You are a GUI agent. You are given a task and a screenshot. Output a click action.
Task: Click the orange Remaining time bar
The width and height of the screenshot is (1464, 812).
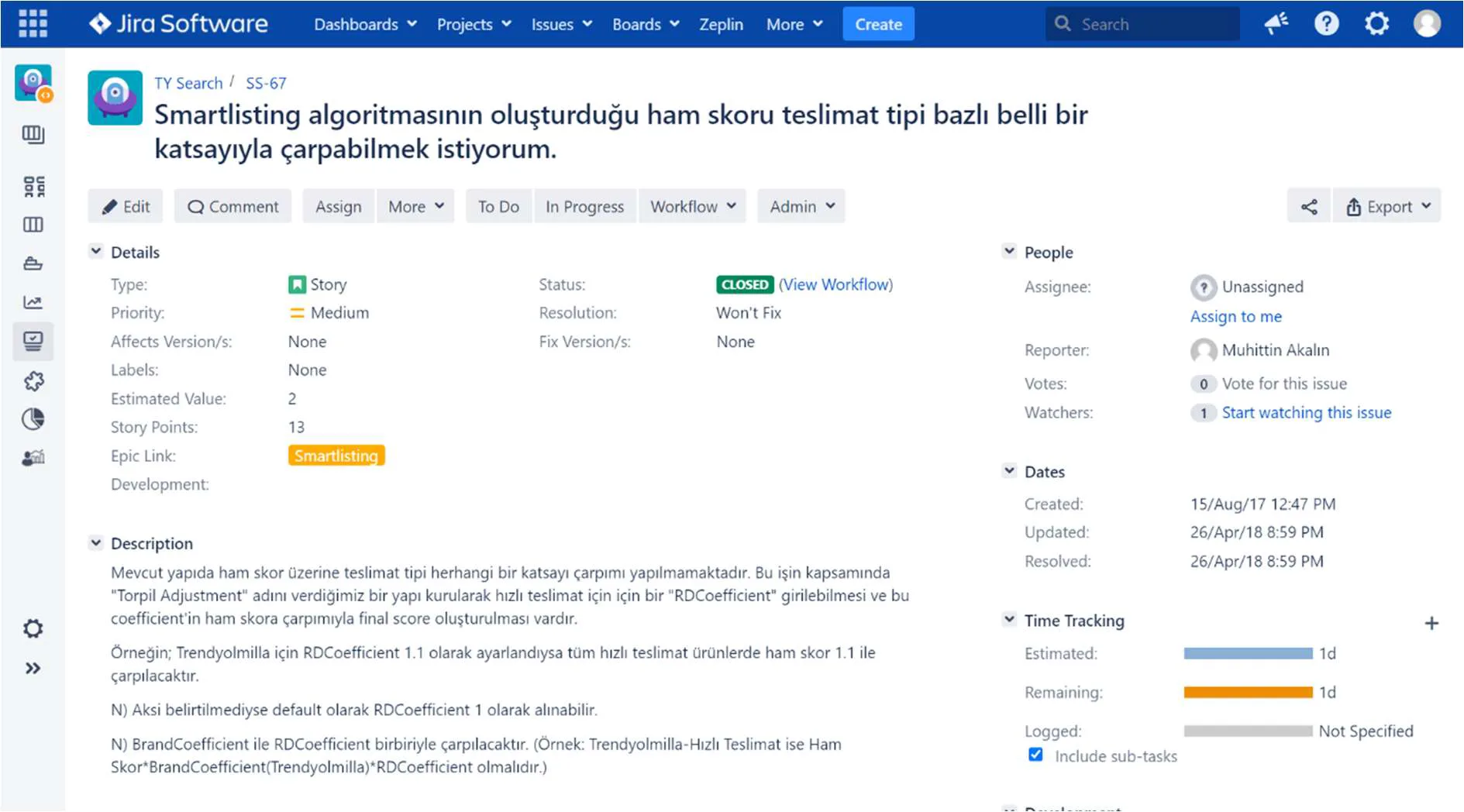click(x=1248, y=692)
